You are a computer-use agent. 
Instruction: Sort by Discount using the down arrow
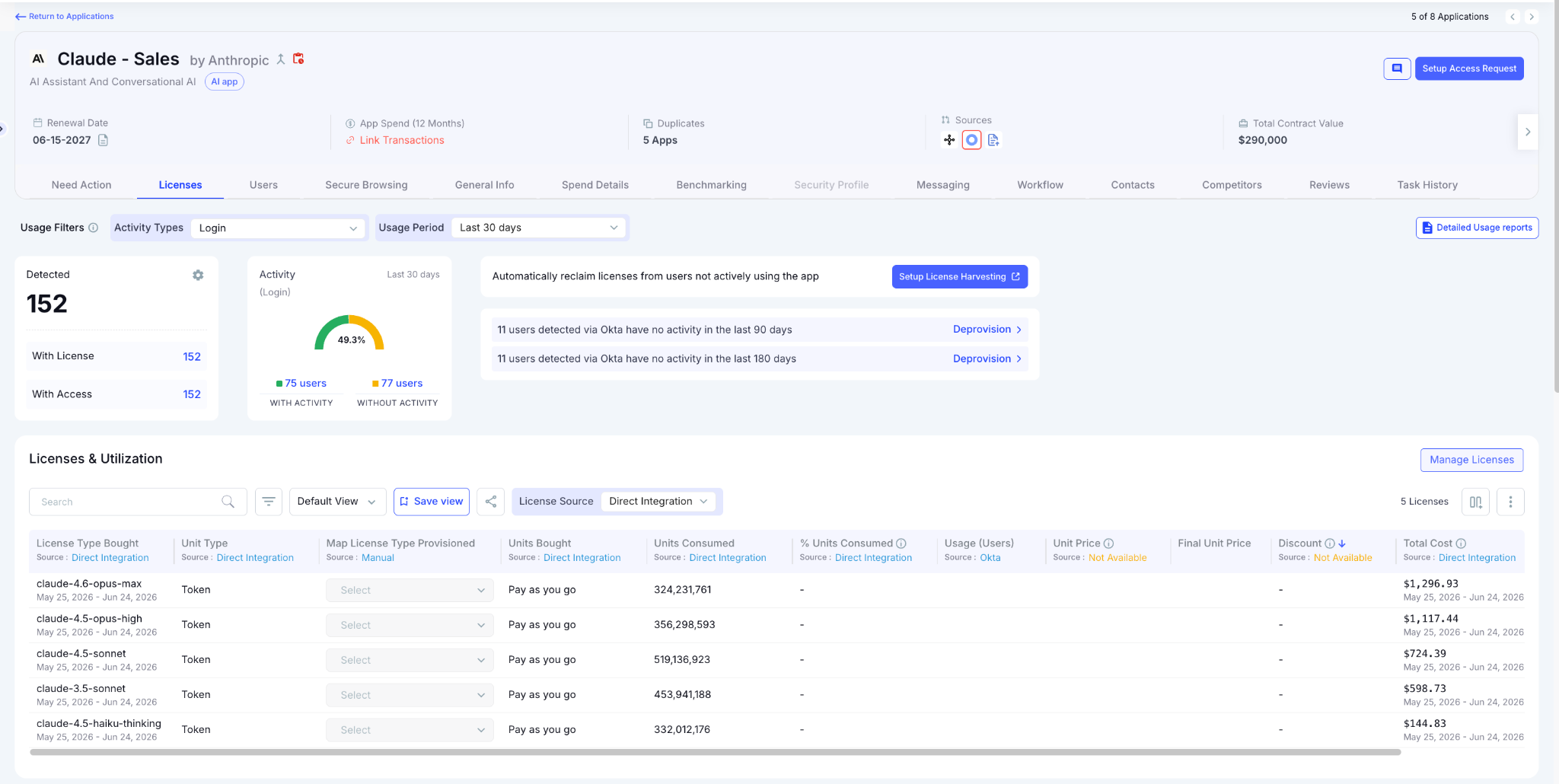click(1342, 543)
